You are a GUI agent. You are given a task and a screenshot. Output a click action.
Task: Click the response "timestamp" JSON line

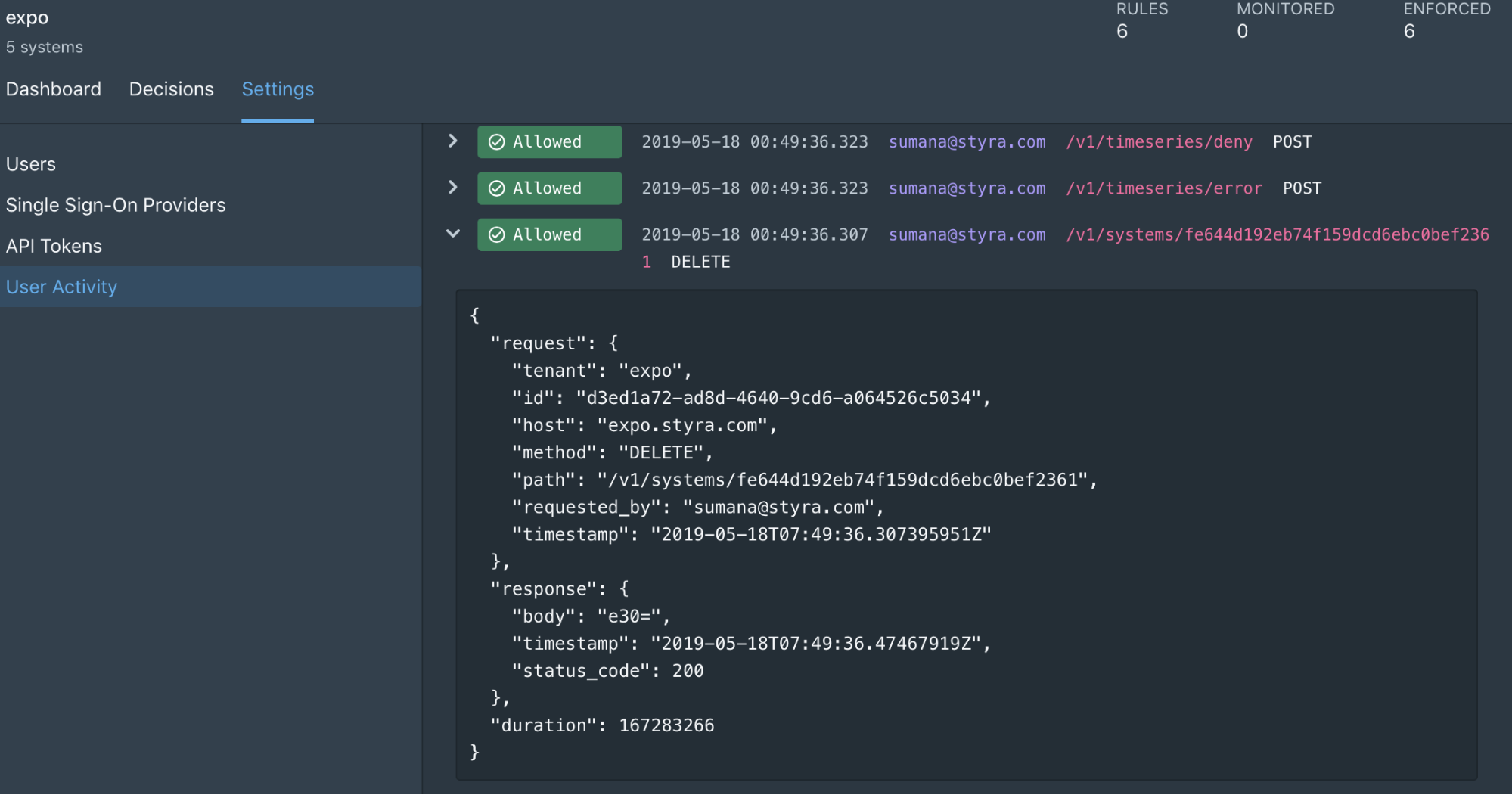click(751, 644)
